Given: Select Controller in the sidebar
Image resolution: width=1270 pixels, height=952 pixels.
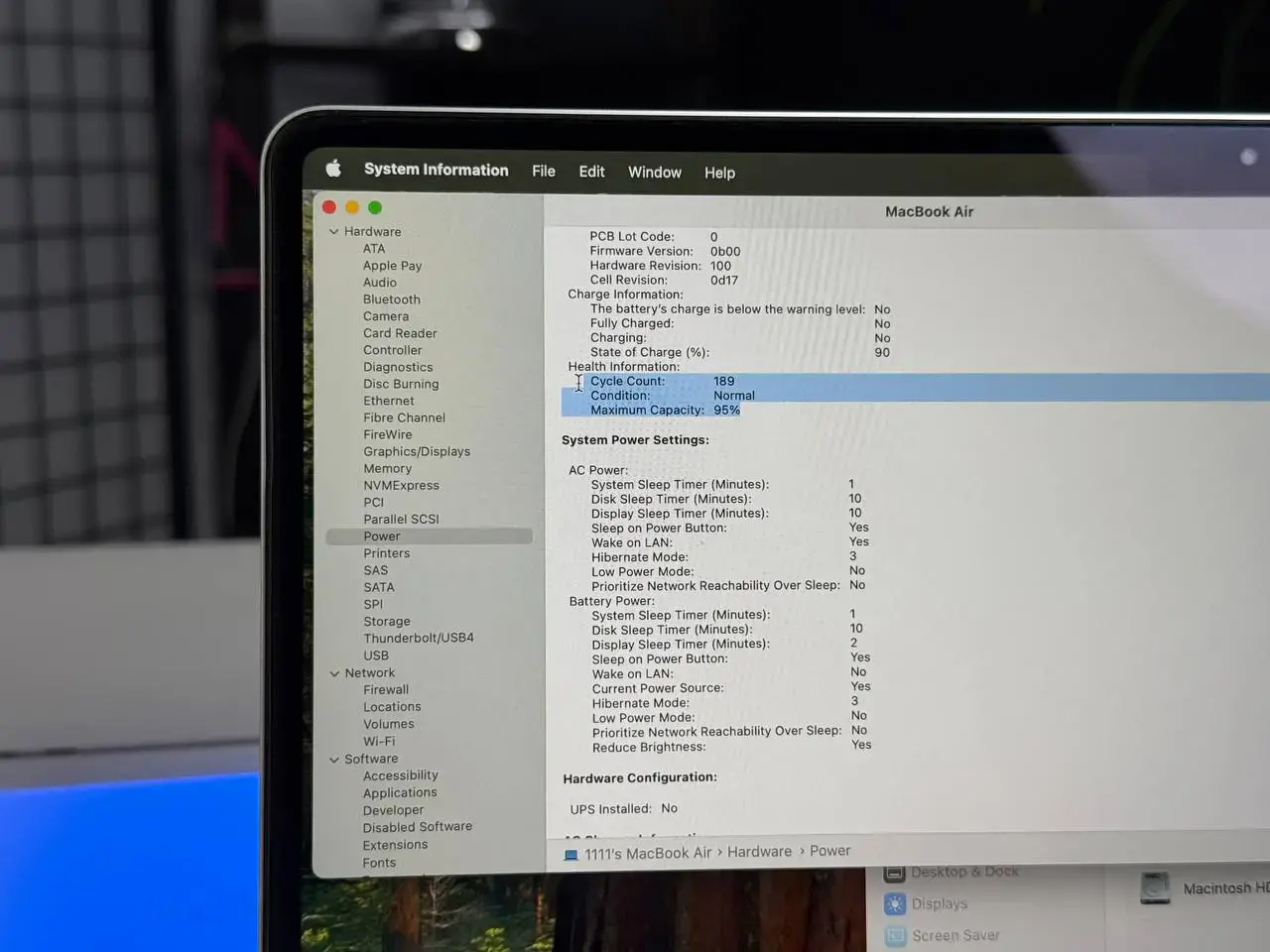Looking at the screenshot, I should [x=392, y=350].
